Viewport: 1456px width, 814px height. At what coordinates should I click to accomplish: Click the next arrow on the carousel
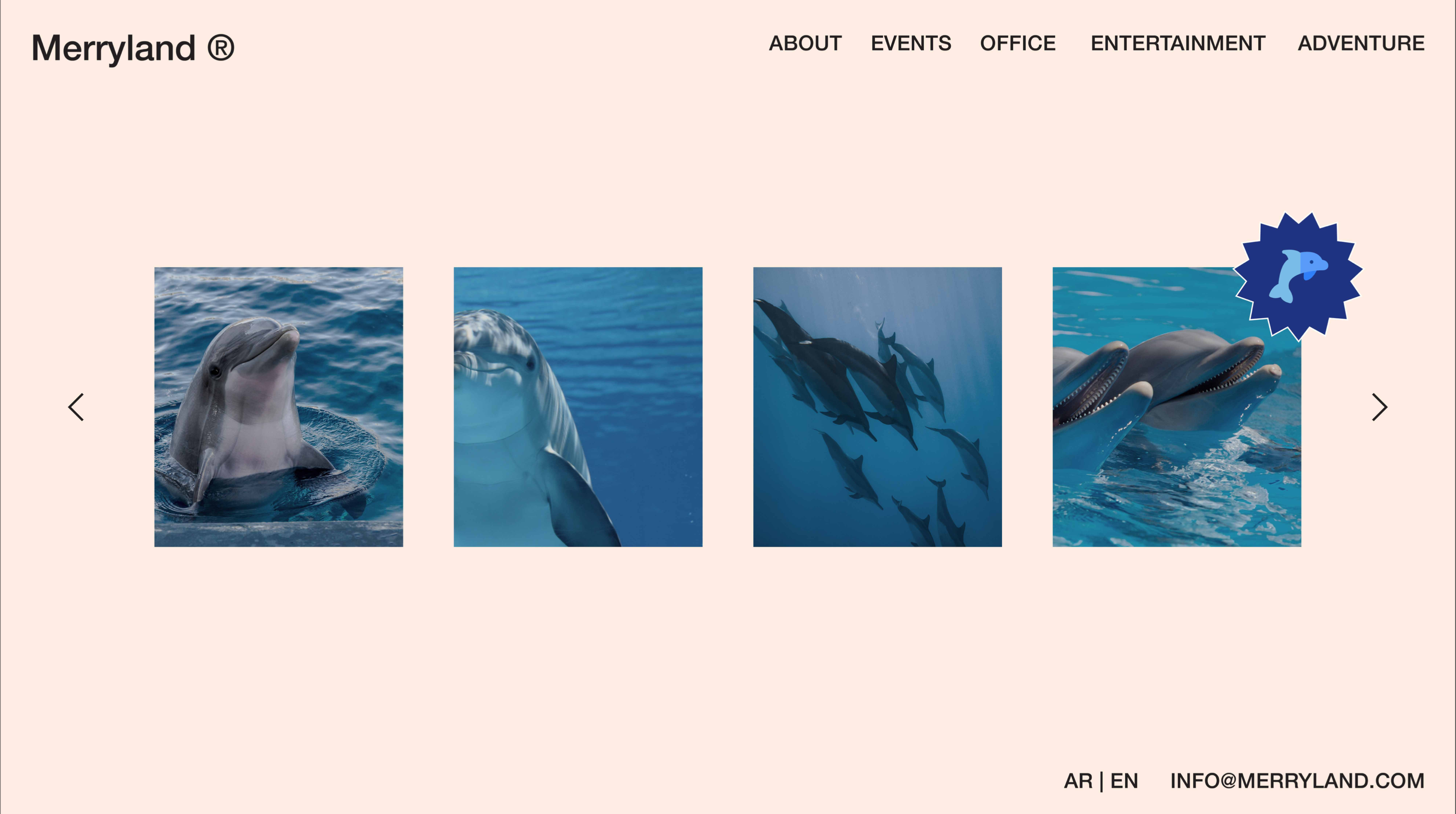pyautogui.click(x=1380, y=407)
